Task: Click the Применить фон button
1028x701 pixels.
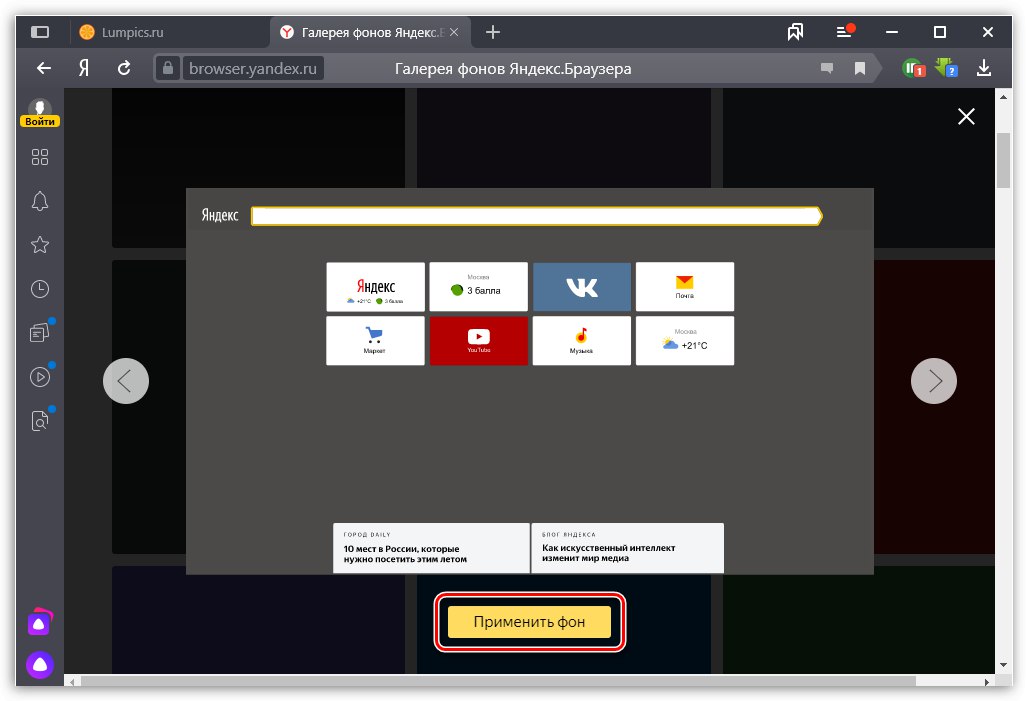Action: coord(529,622)
